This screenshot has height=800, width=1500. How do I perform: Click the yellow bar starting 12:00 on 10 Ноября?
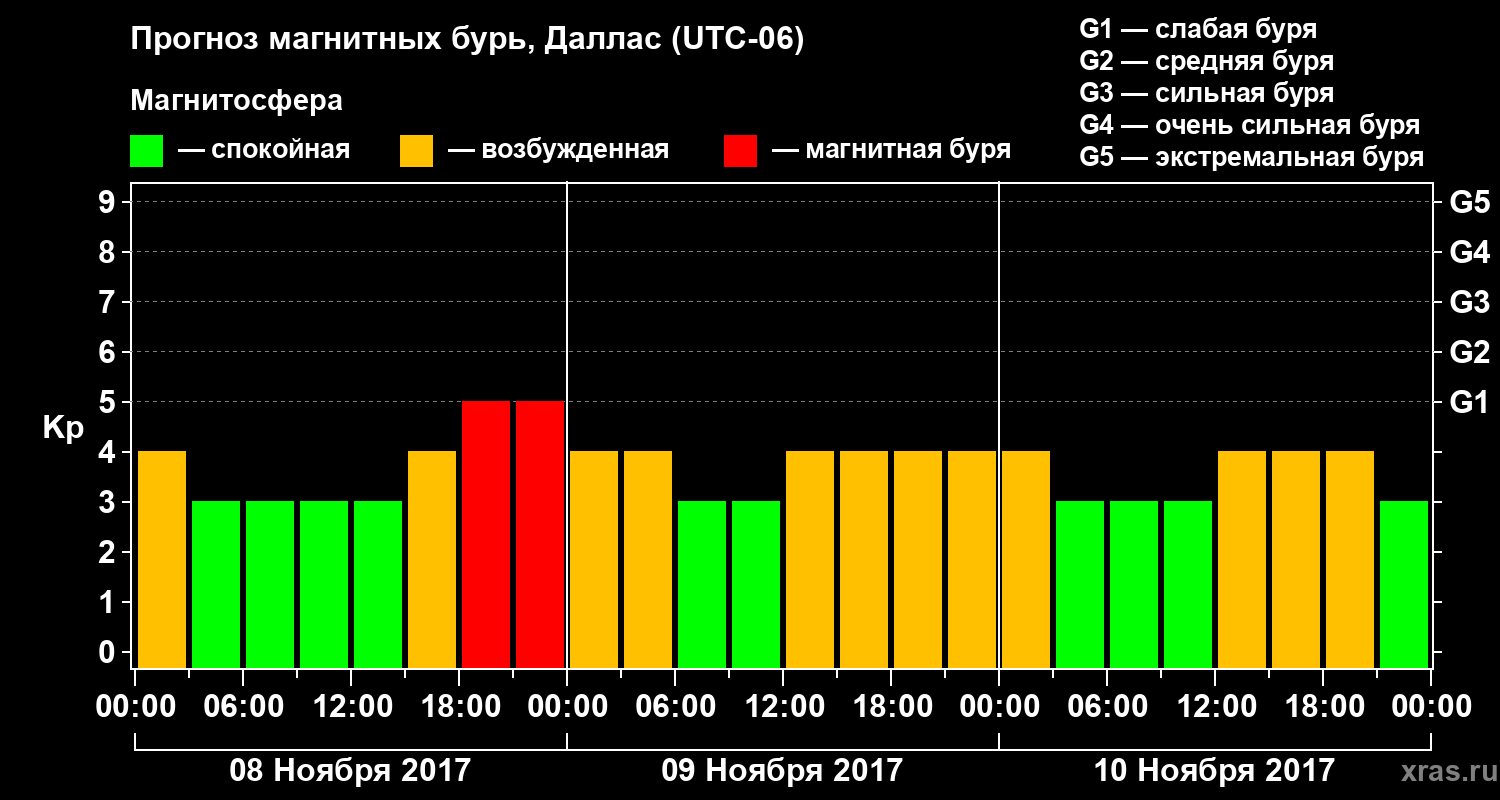click(1242, 559)
